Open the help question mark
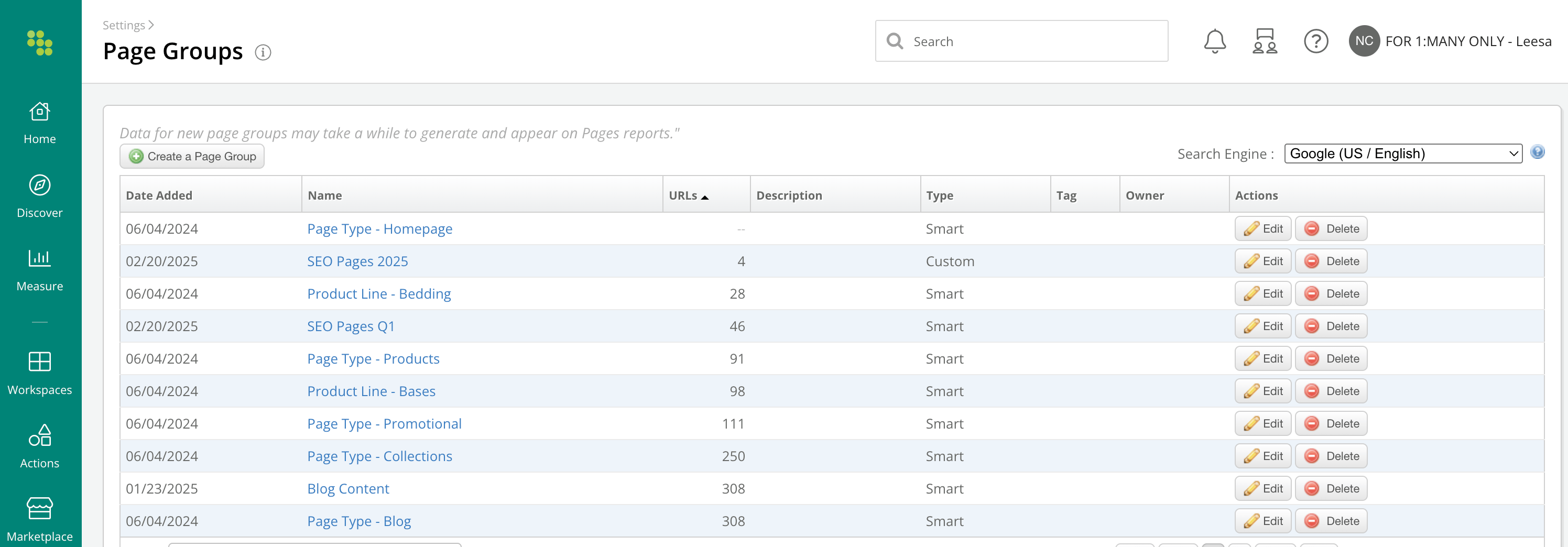 [1315, 41]
